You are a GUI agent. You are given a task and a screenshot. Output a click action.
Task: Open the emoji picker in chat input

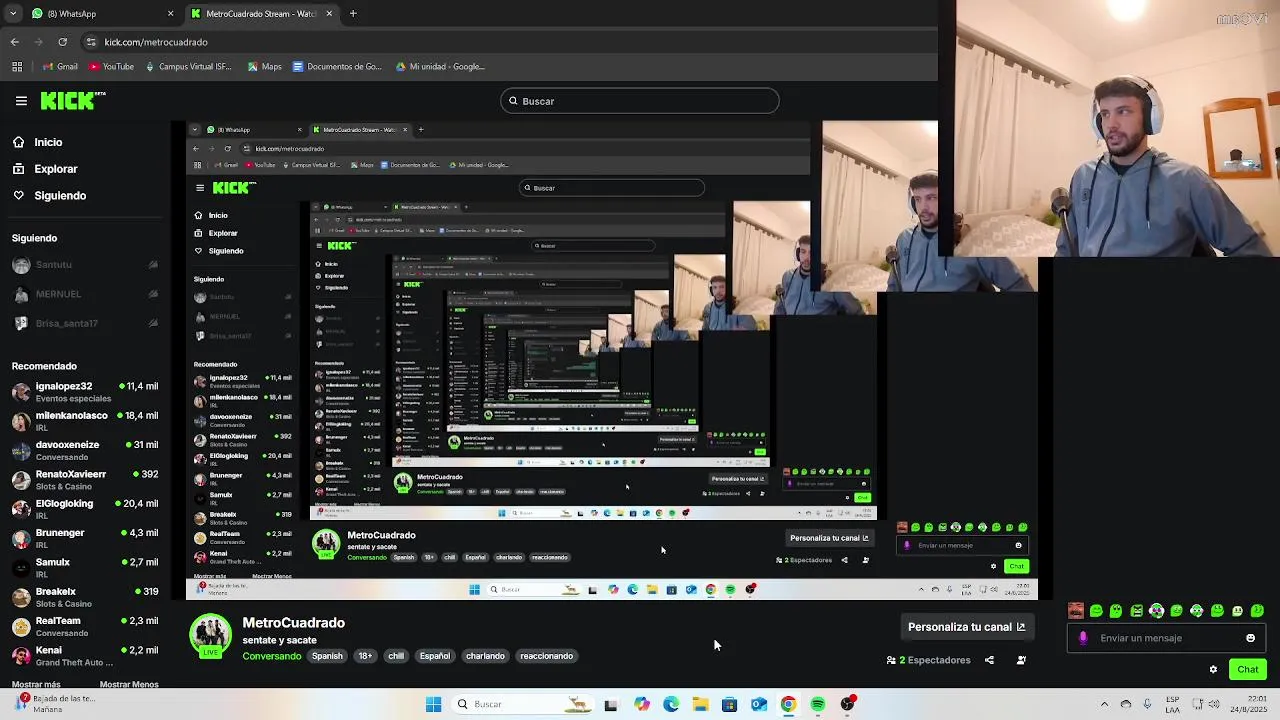(1250, 638)
